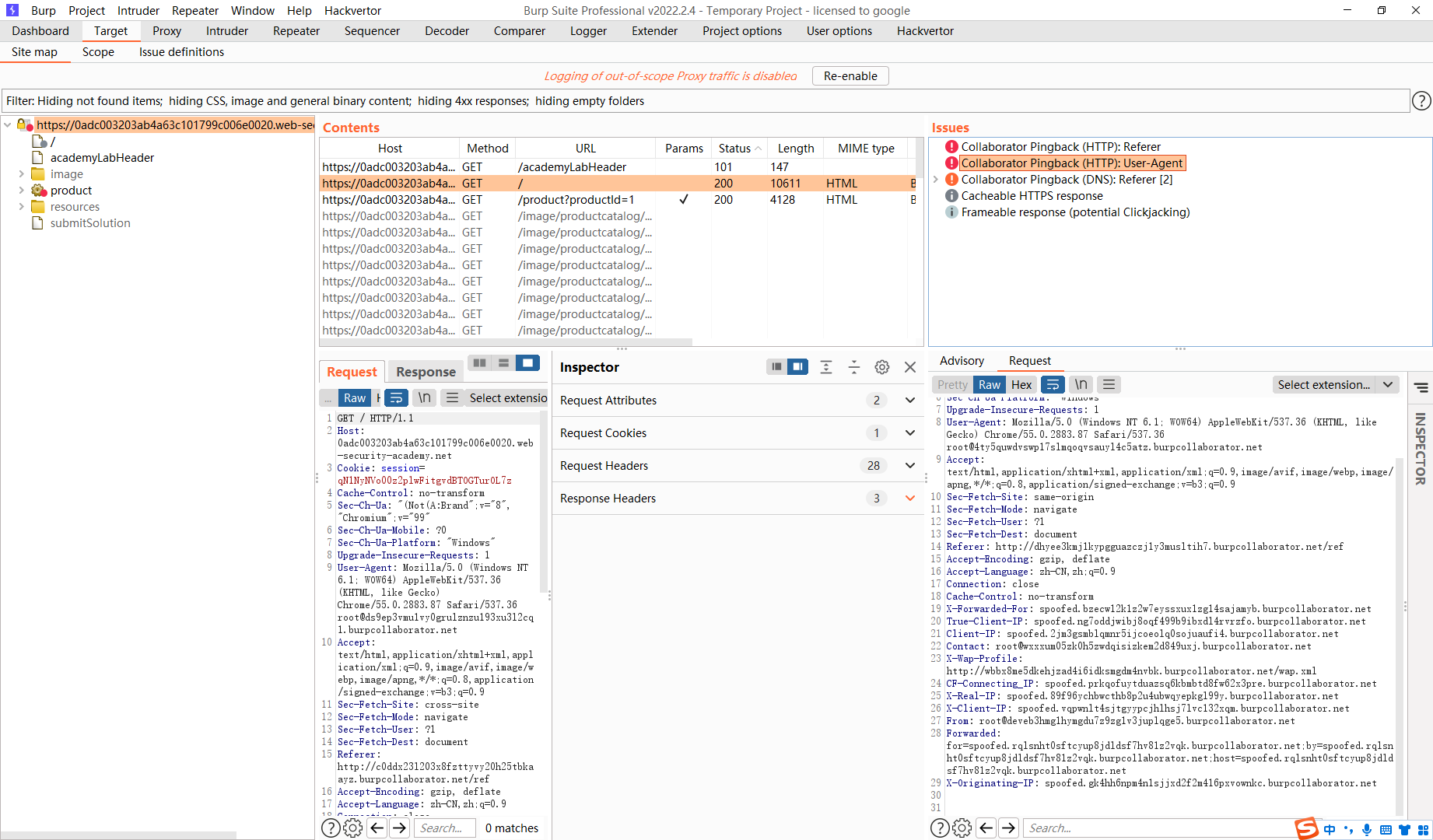Toggle non-printable characters (\n) in left request editor

point(424,398)
